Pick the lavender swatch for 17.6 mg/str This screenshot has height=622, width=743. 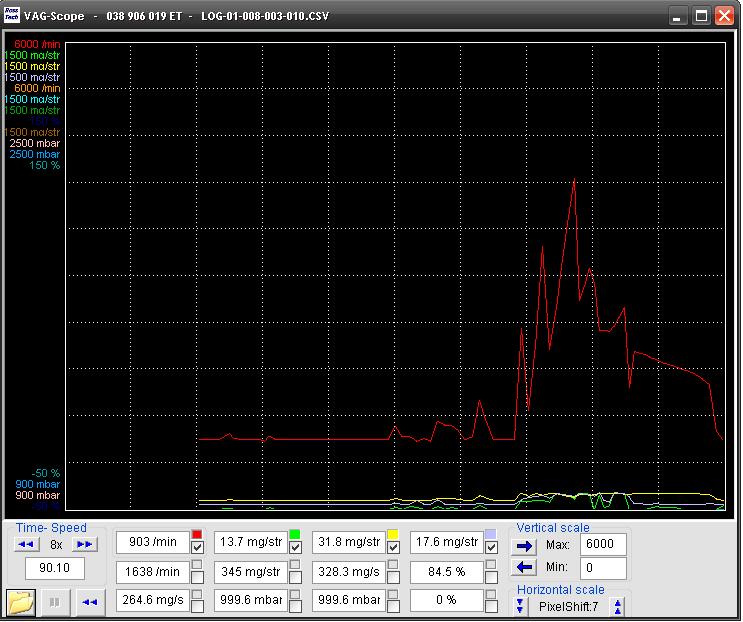click(491, 535)
